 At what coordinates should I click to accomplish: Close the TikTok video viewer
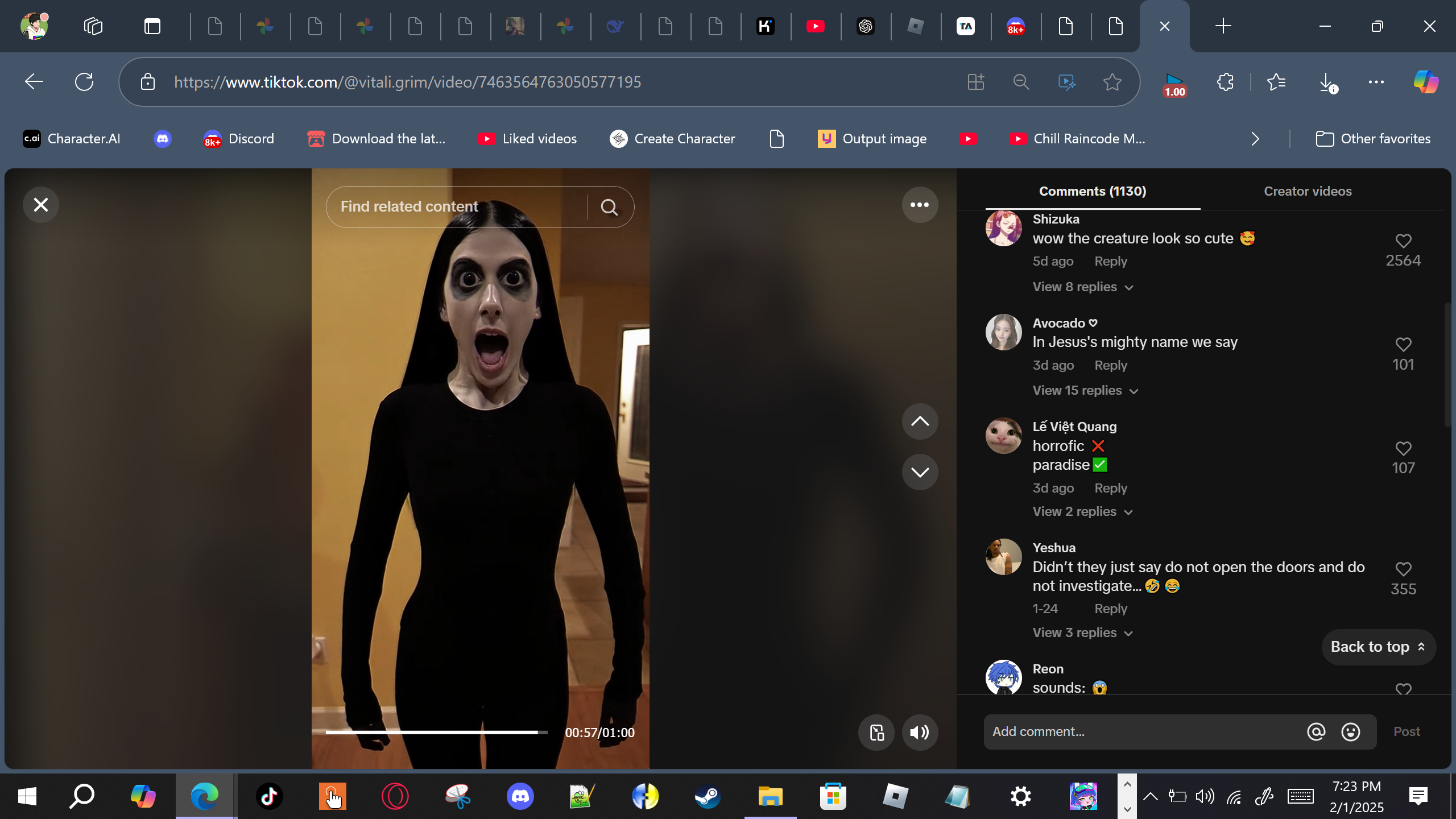coord(41,205)
